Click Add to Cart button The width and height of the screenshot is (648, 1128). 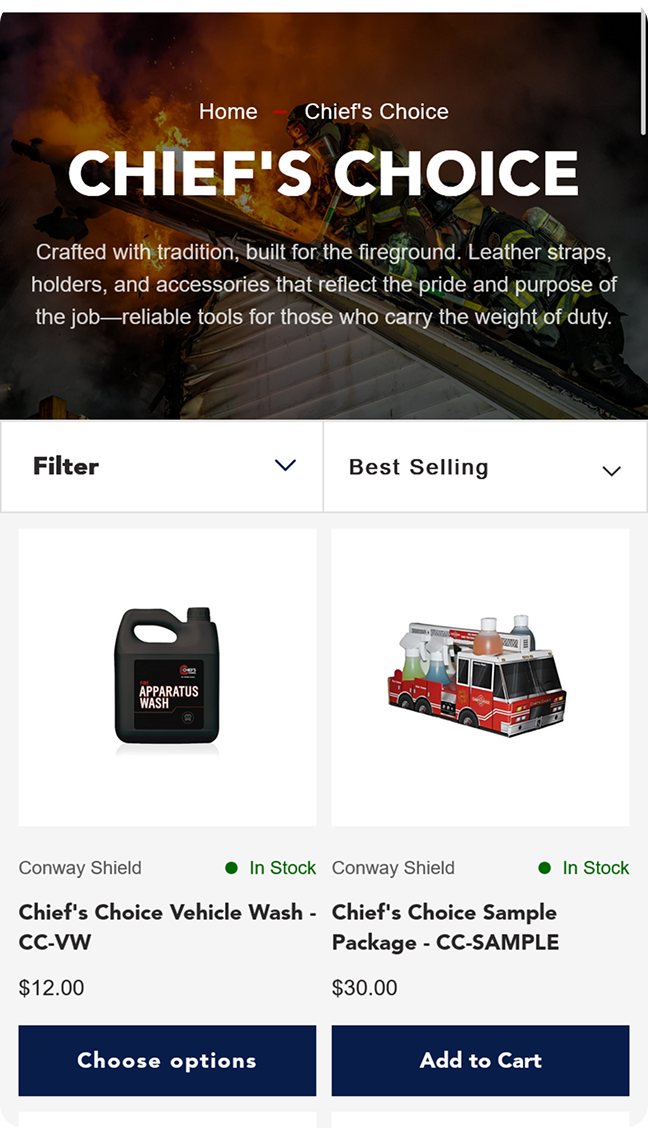[x=480, y=1060]
